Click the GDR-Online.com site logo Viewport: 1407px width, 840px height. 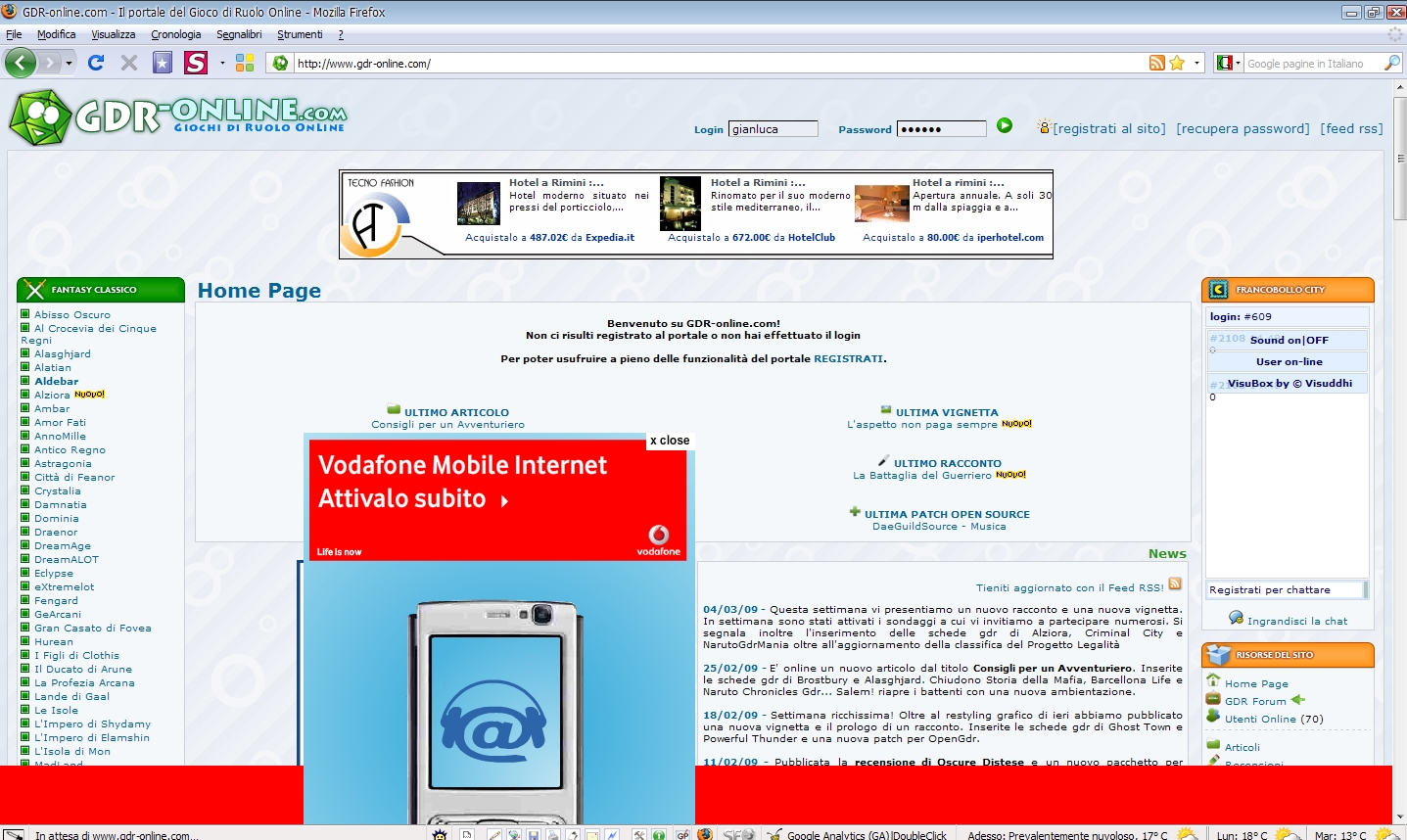[x=178, y=117]
